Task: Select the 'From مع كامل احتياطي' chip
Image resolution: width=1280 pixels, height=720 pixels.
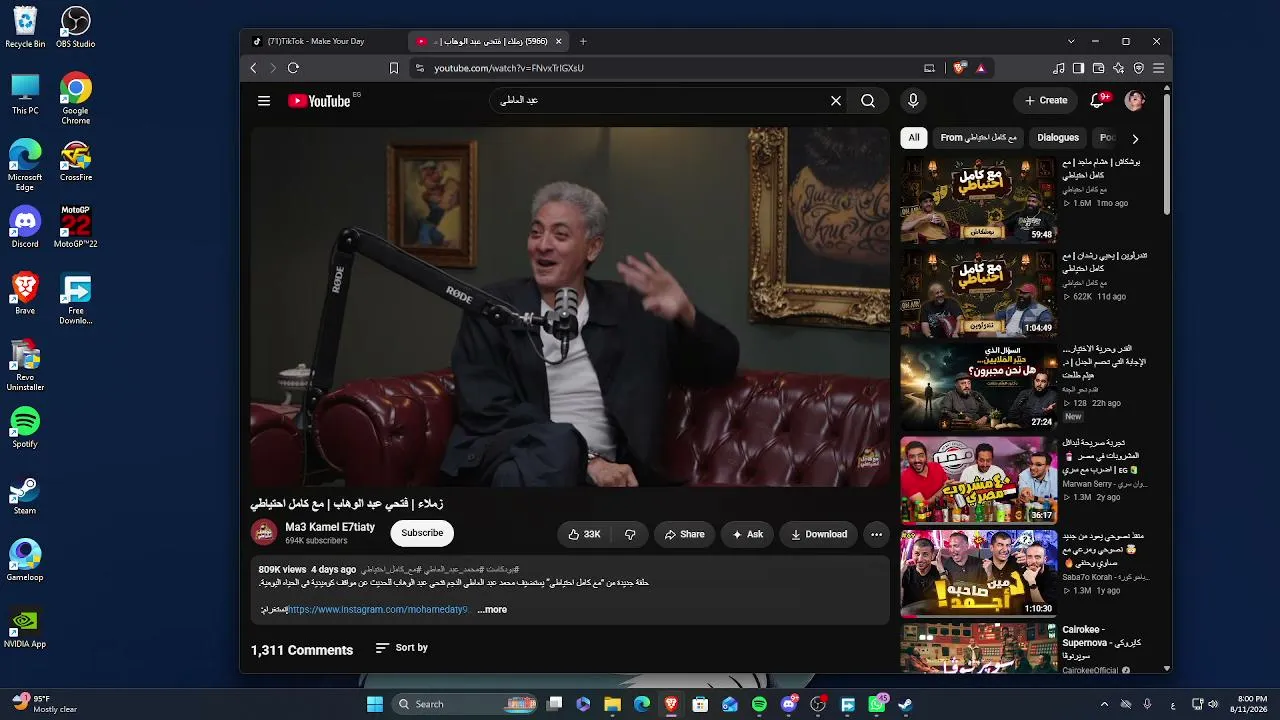Action: (x=978, y=138)
